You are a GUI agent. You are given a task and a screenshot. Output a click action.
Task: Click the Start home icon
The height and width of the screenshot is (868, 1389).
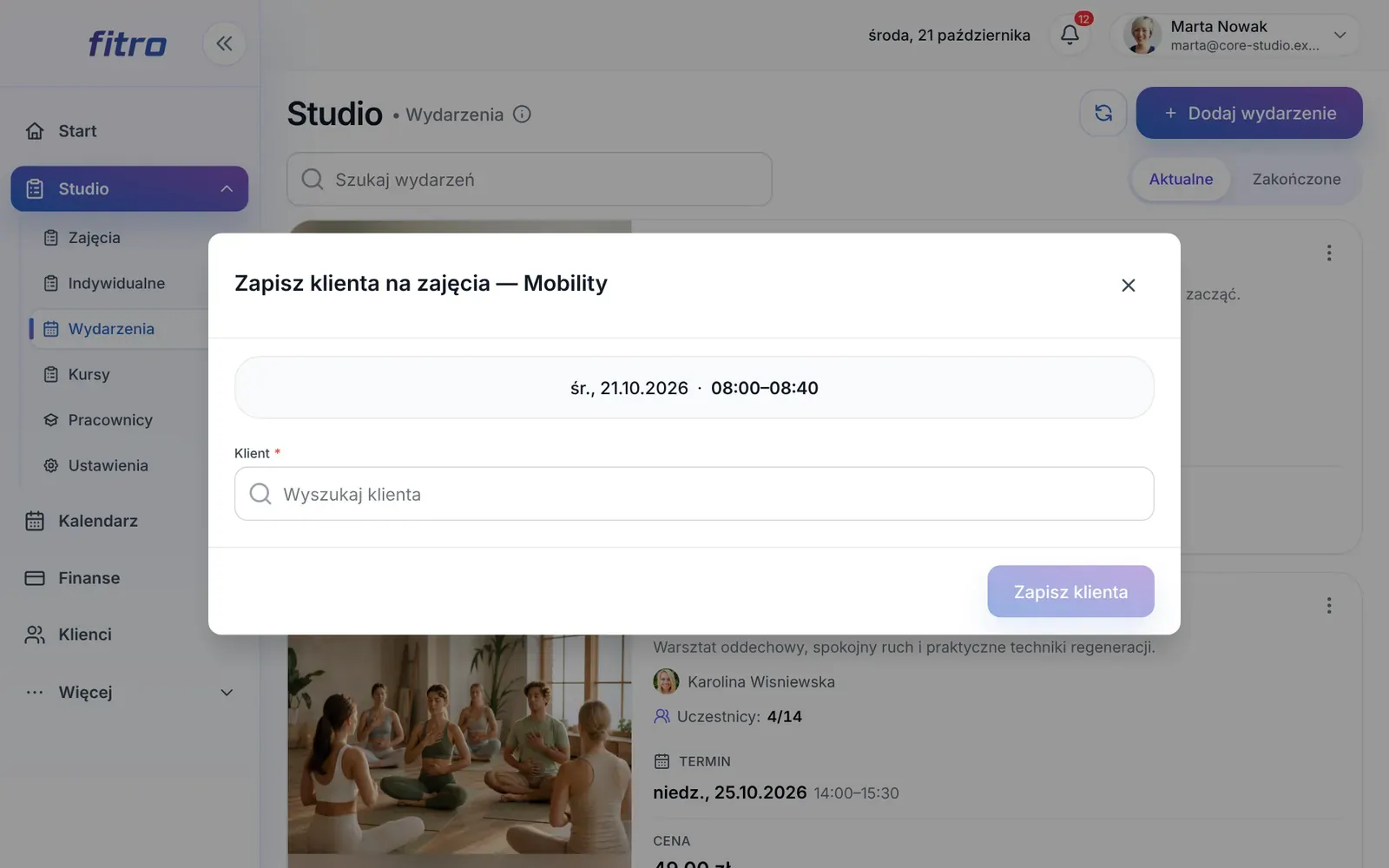35,131
